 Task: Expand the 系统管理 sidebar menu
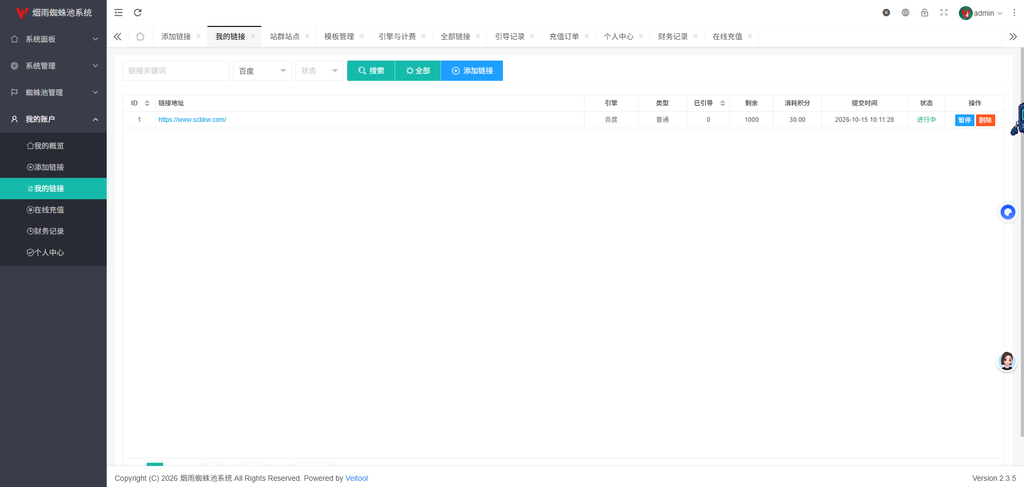(x=53, y=66)
